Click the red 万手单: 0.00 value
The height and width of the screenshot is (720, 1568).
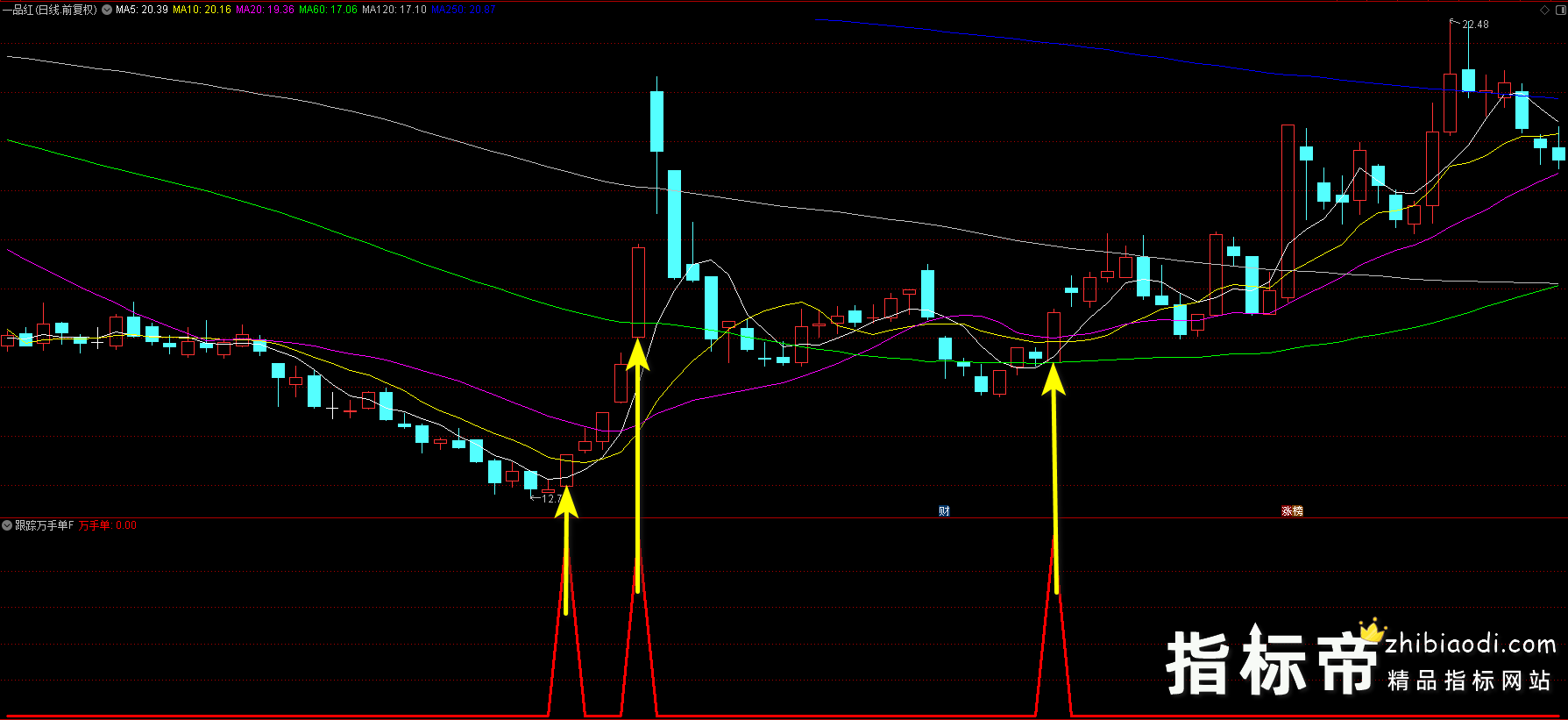(x=107, y=525)
